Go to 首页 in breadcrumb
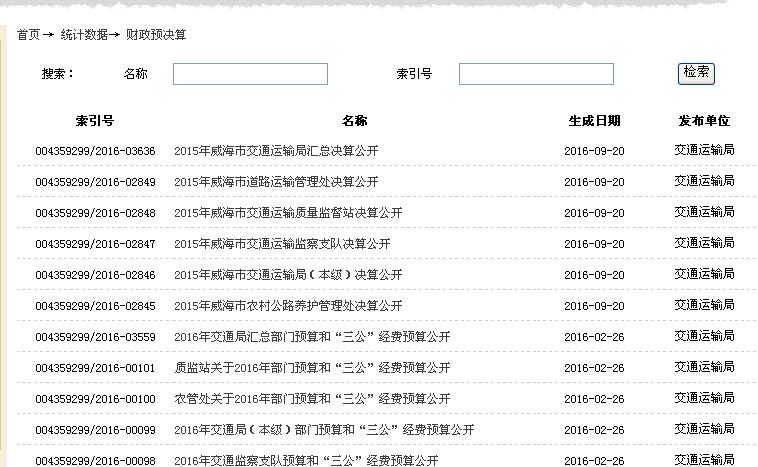 28,35
